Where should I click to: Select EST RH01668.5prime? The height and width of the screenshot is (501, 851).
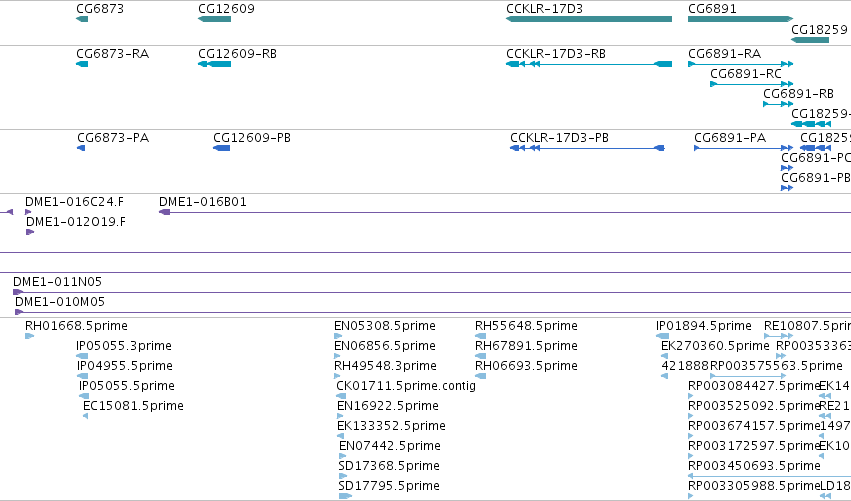click(x=77, y=326)
